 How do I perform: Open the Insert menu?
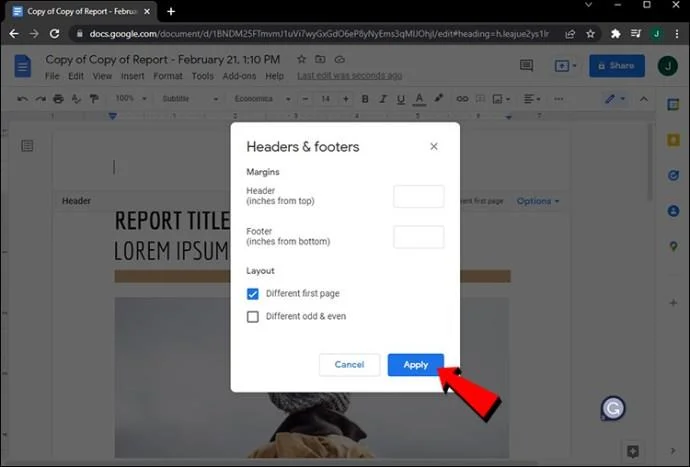point(132,76)
